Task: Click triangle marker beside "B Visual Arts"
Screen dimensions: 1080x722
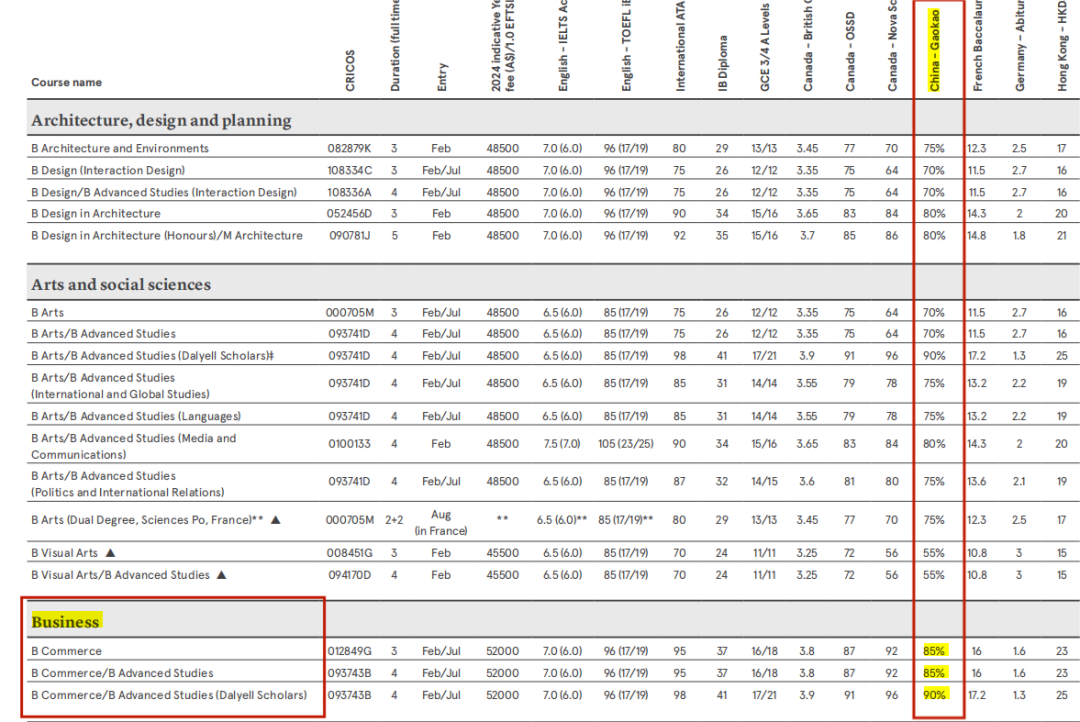Action: click(110, 553)
